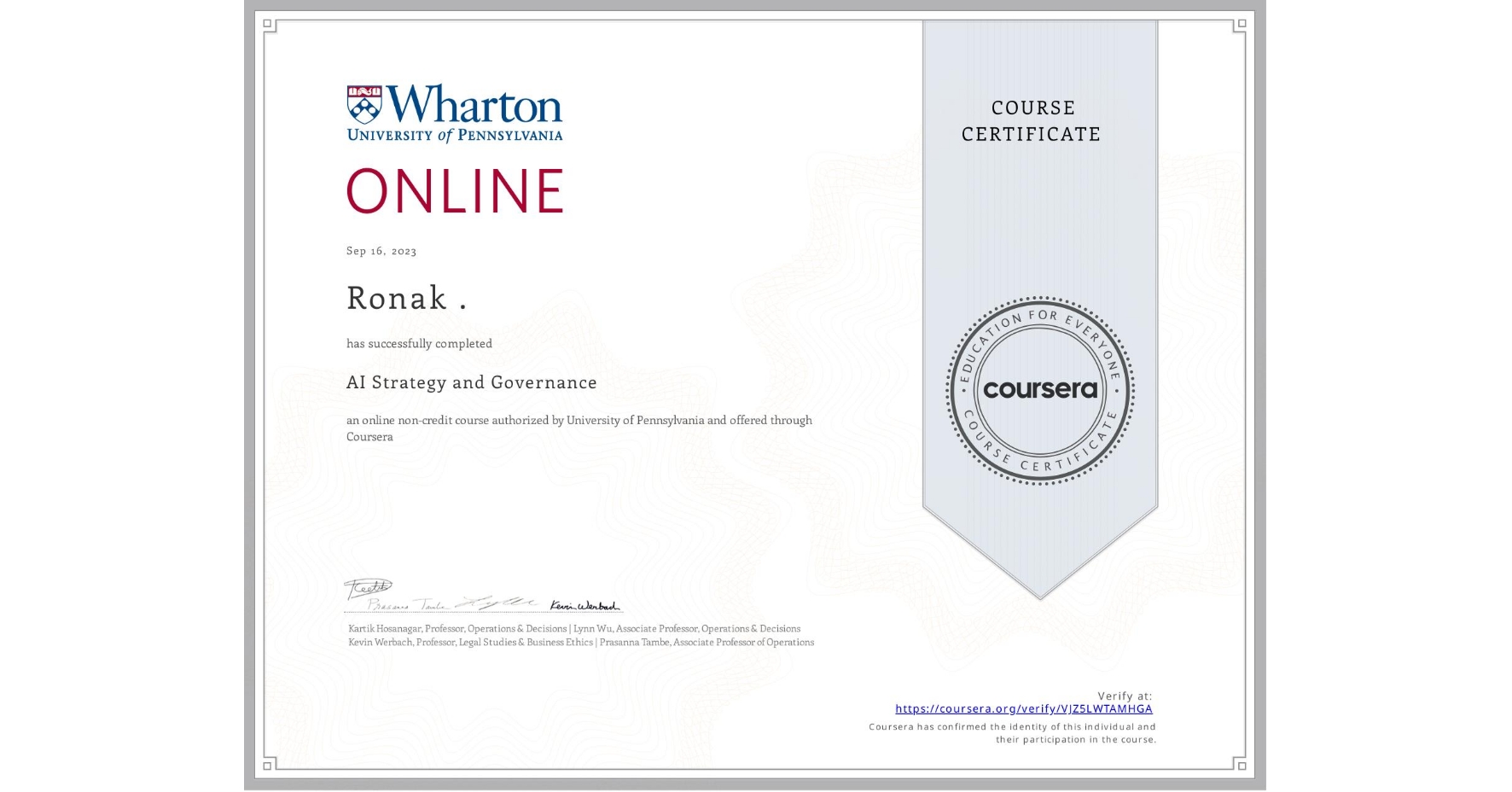This screenshot has width=1512, height=792.
Task: Click the Verify at label text
Action: point(1125,696)
